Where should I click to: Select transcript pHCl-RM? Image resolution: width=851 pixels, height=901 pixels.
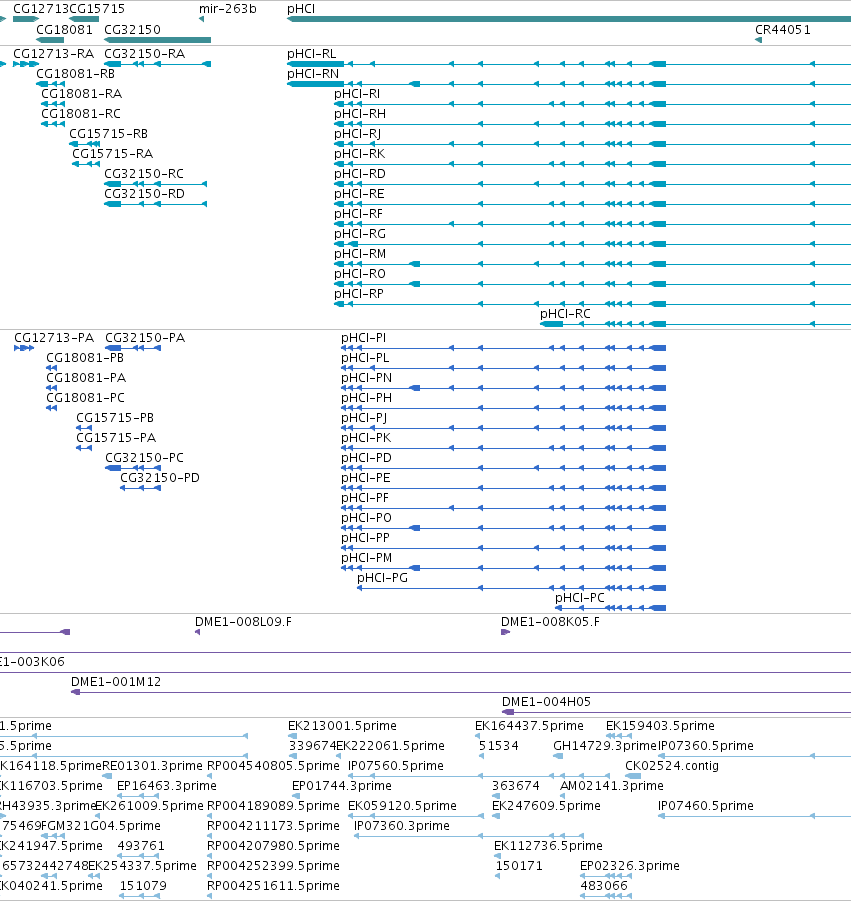360,254
